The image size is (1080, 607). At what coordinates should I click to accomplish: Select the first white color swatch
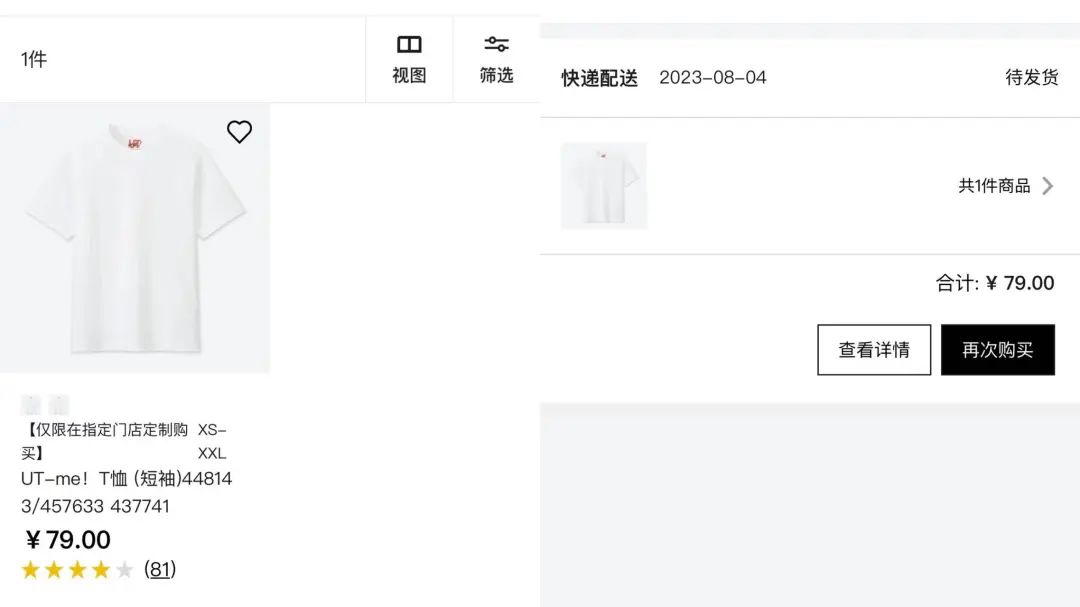30,404
